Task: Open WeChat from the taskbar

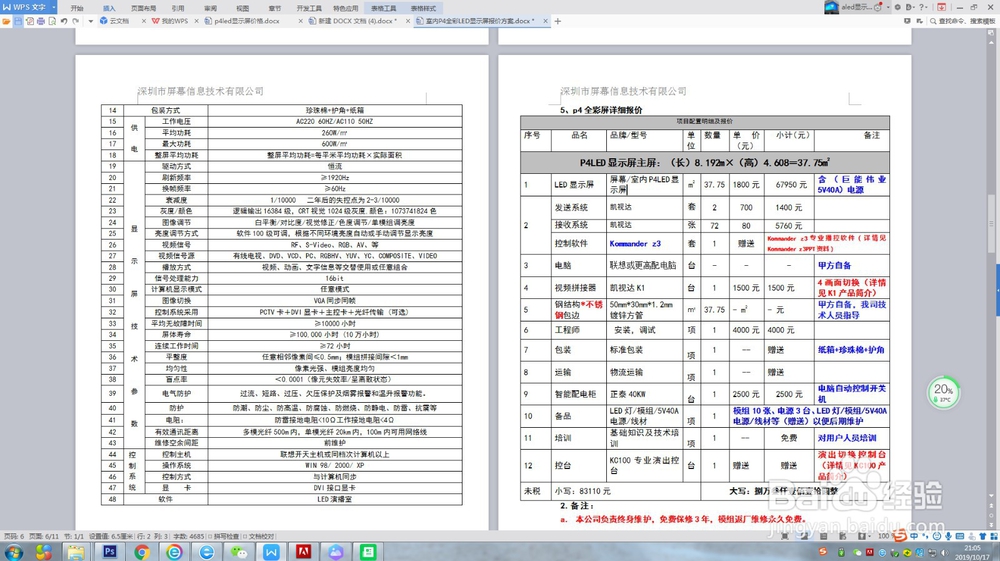Action: click(239, 552)
